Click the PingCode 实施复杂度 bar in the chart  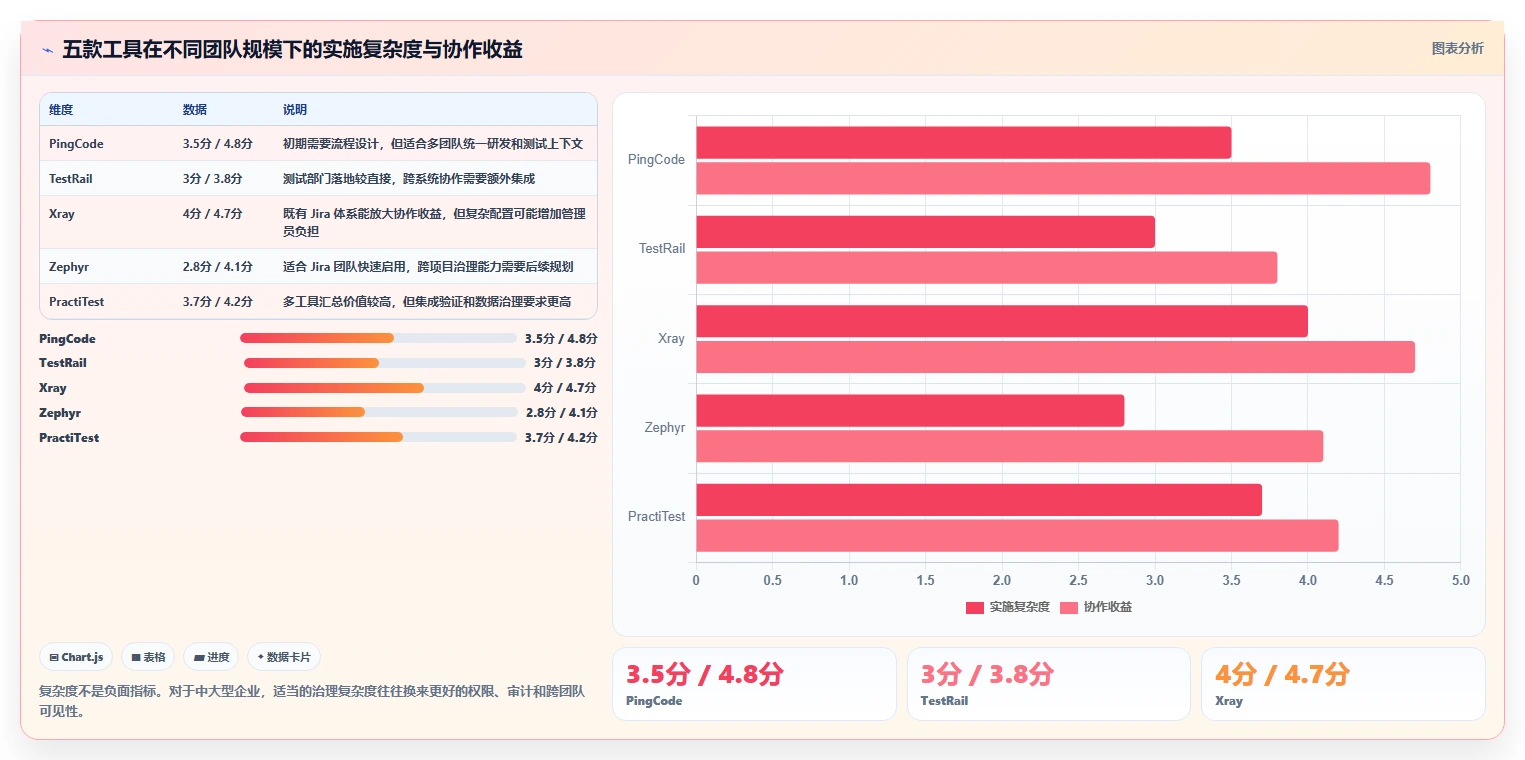pos(964,143)
